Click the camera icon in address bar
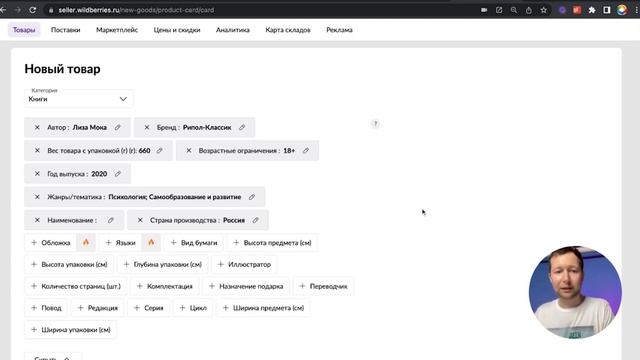Image resolution: width=640 pixels, height=360 pixels. pos(484,10)
